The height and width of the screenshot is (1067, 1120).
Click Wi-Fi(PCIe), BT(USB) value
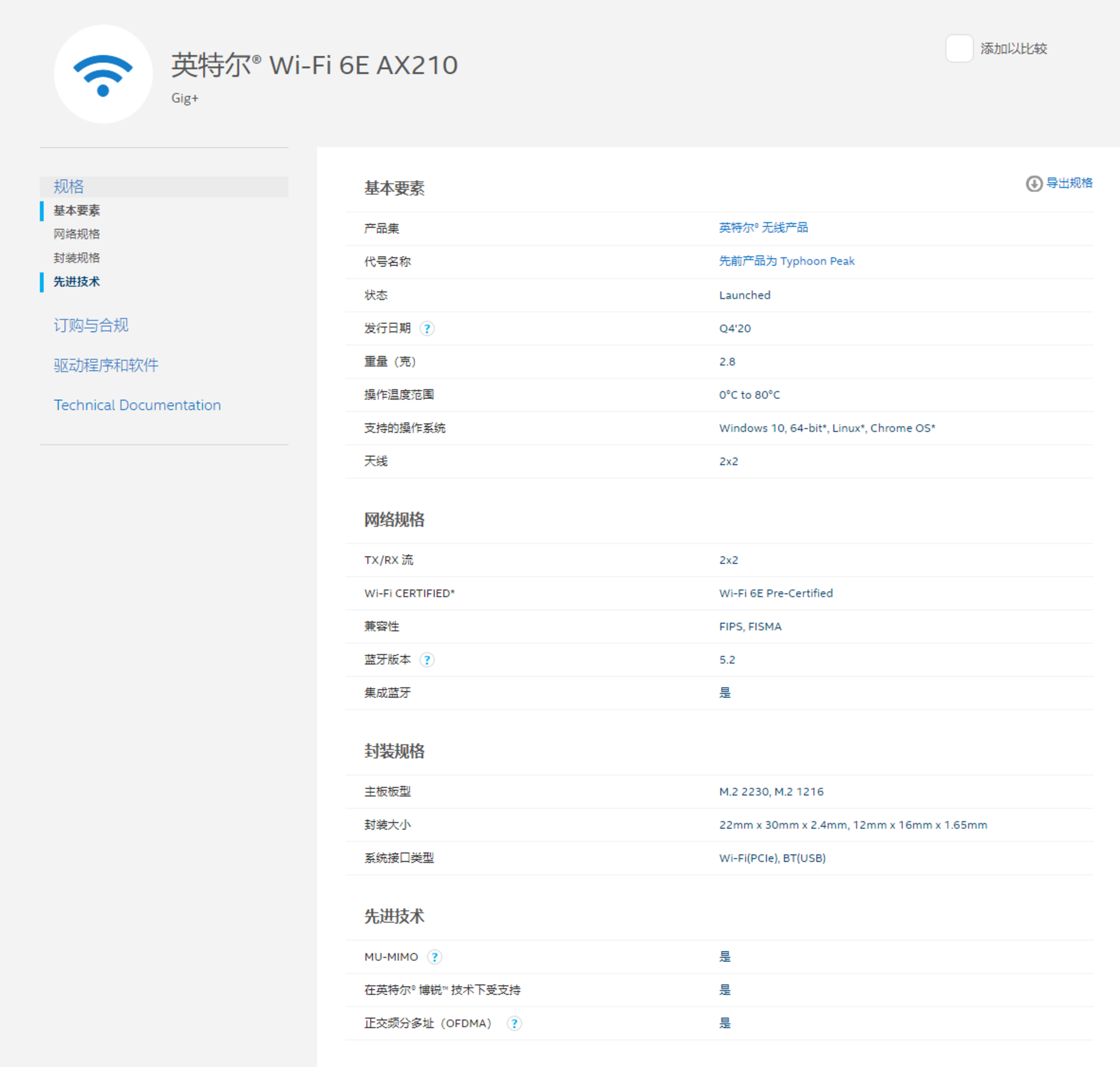[772, 858]
